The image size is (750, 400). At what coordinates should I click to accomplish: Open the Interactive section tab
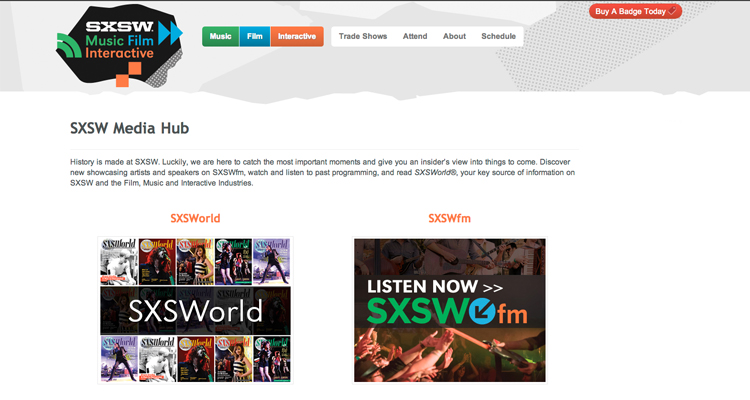pyautogui.click(x=297, y=36)
